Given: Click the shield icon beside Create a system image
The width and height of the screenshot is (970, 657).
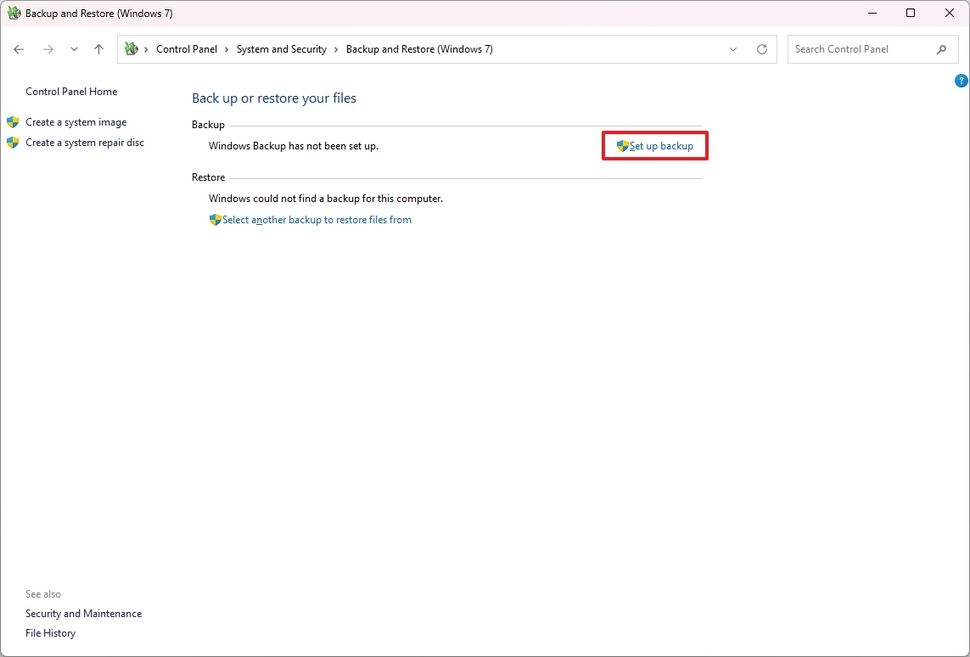Looking at the screenshot, I should [13, 121].
